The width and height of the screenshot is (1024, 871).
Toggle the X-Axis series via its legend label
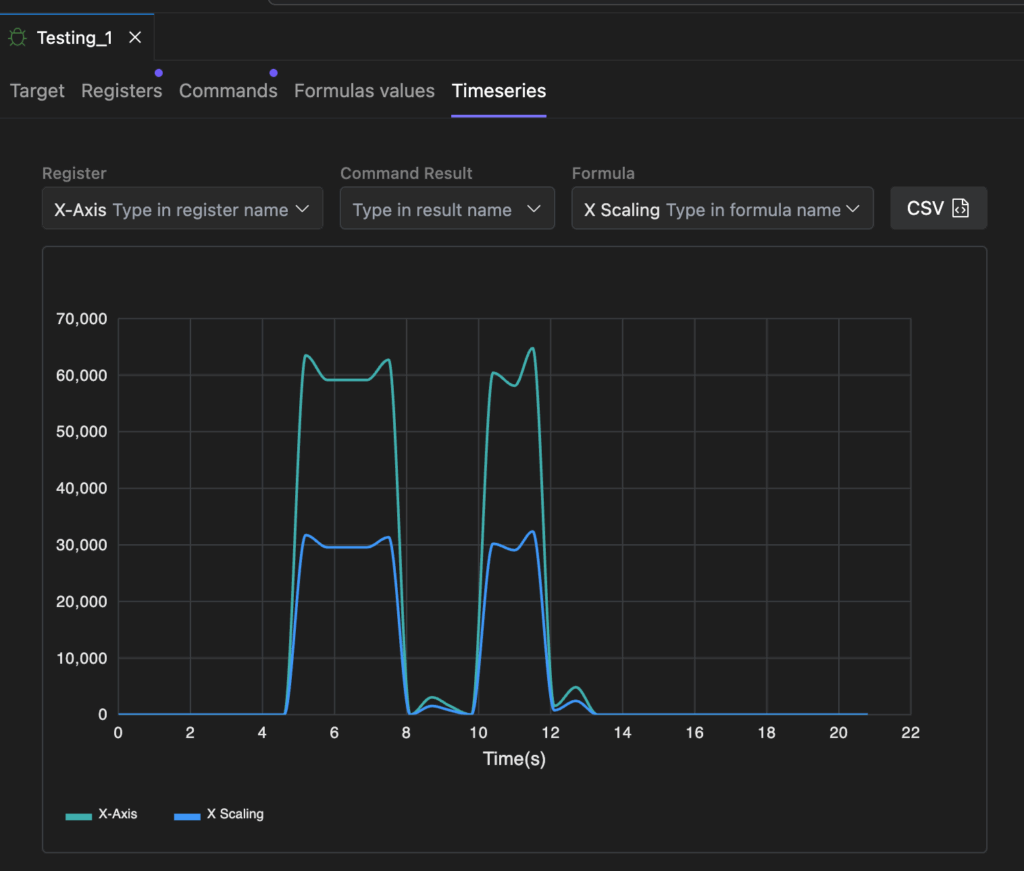[x=118, y=814]
